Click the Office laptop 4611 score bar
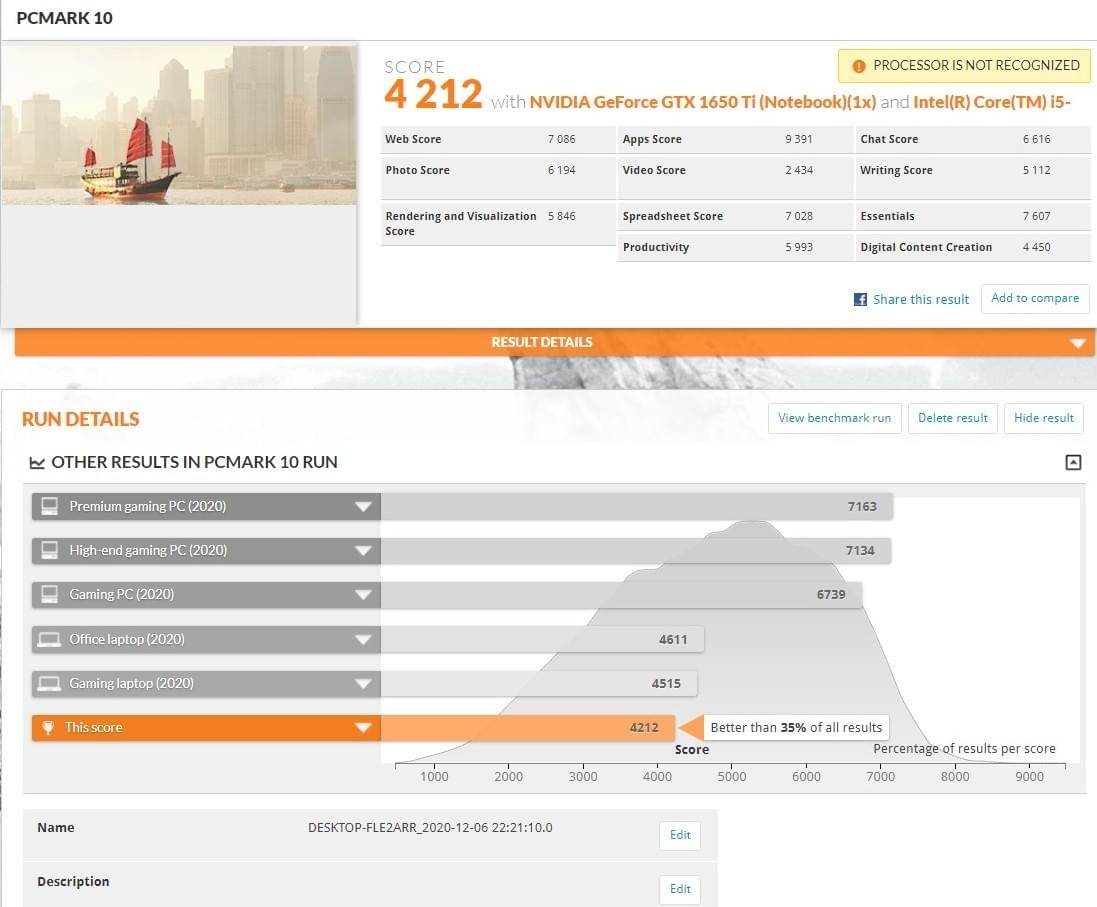The image size is (1097, 907). (542, 639)
